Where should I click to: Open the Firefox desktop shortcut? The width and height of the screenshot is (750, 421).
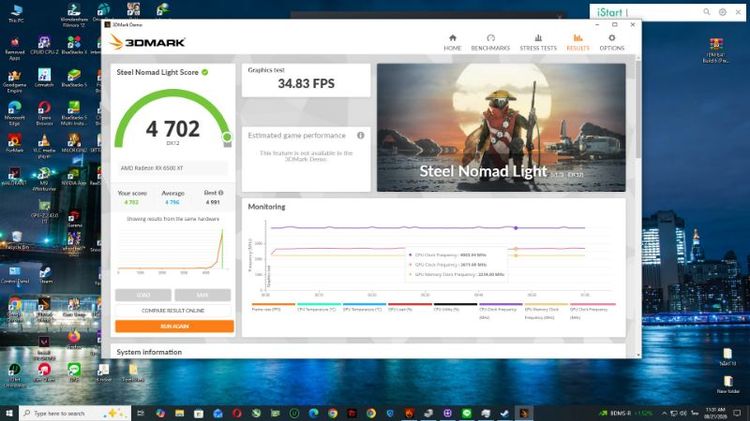[74, 340]
